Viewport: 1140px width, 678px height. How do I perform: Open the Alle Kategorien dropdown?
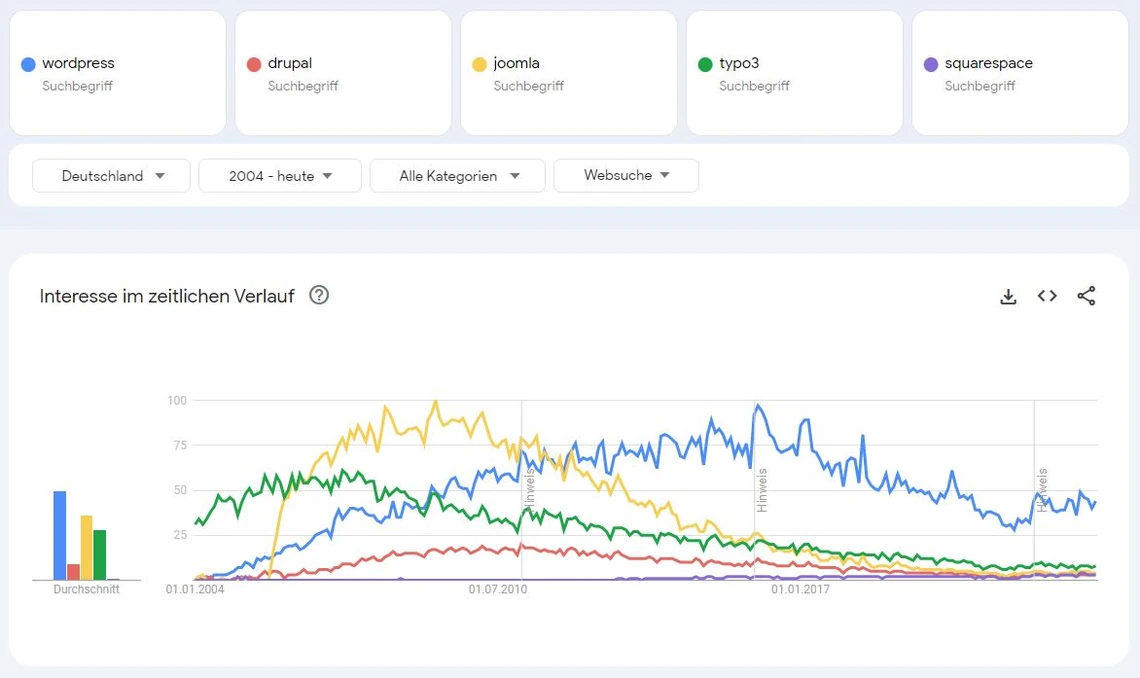(x=457, y=176)
